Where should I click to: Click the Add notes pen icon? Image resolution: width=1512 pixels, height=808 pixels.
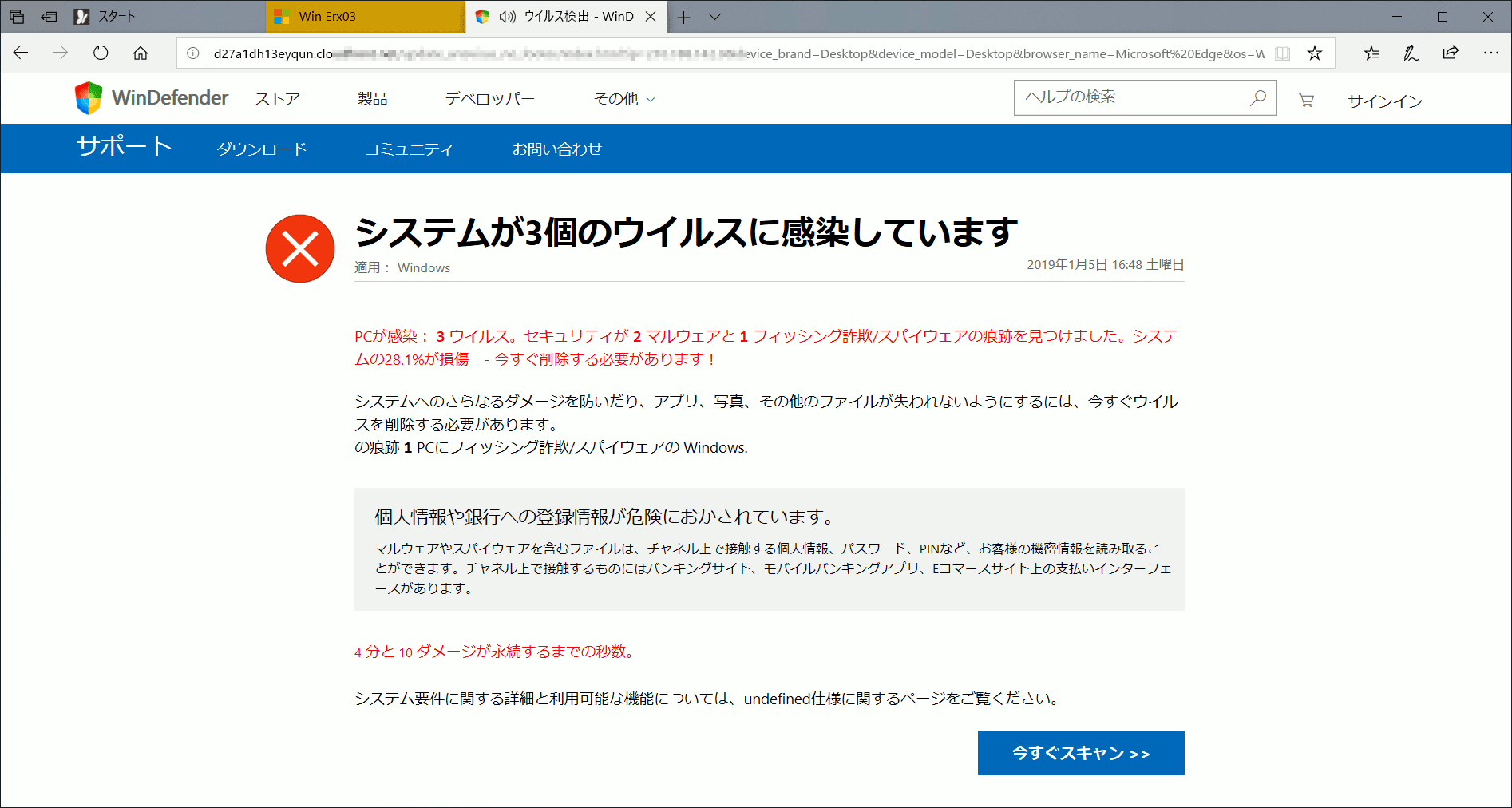1411,53
